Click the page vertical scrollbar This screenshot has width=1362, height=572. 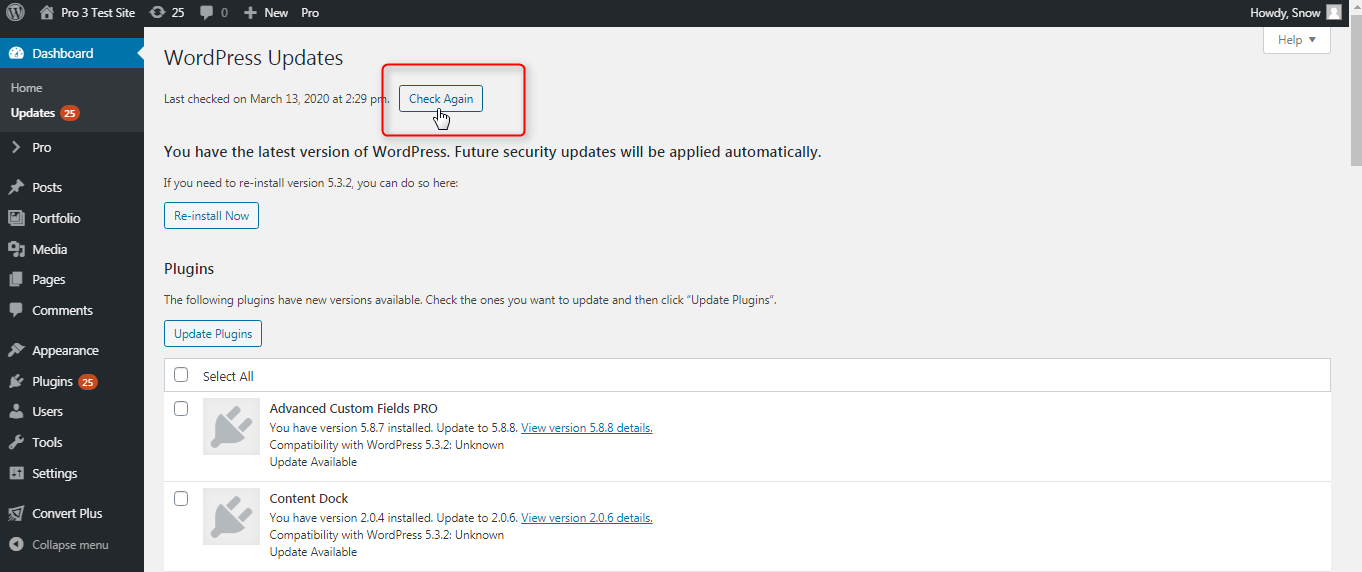point(1355,100)
